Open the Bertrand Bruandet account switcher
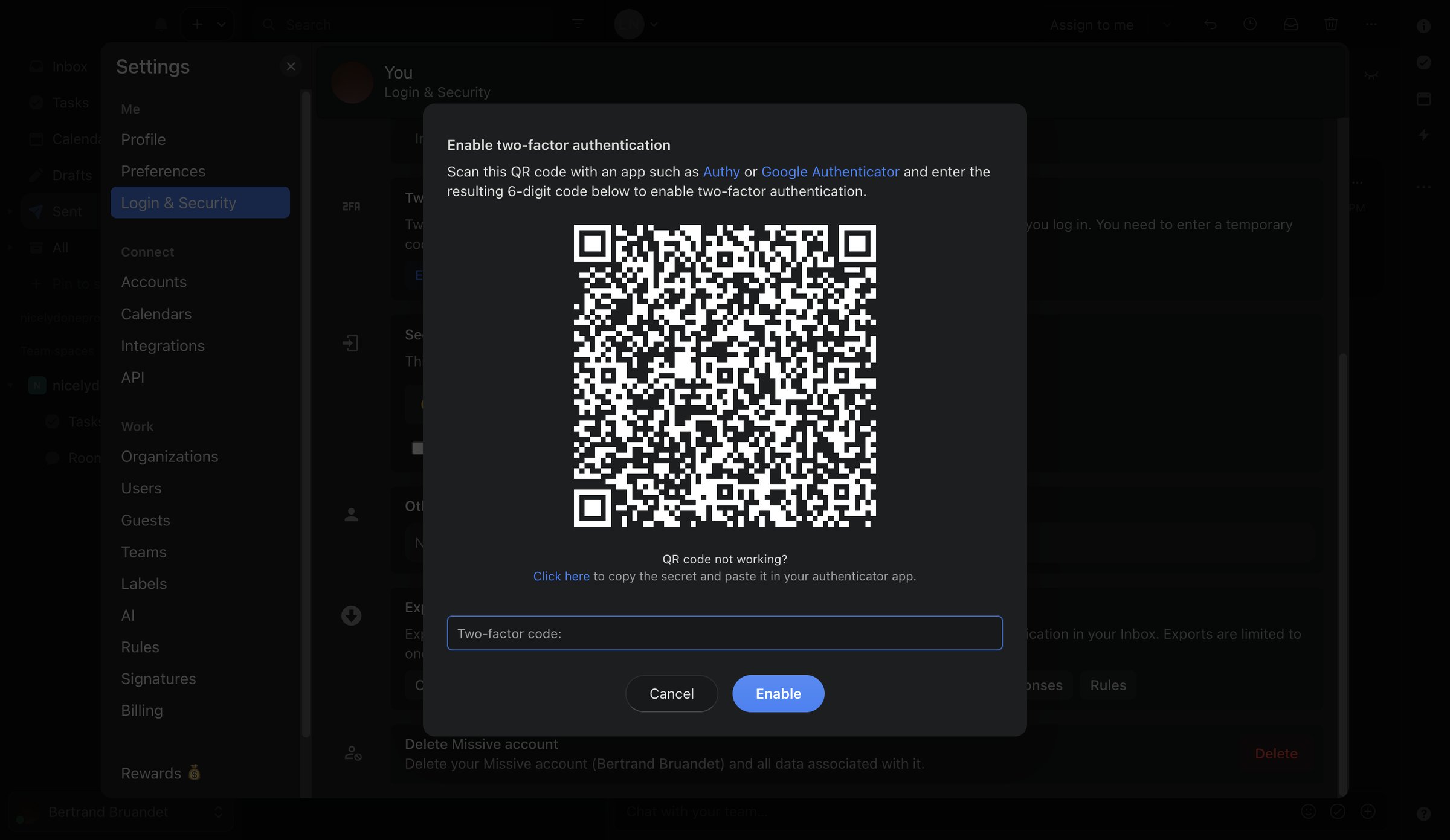The height and width of the screenshot is (840, 1450). [x=121, y=812]
